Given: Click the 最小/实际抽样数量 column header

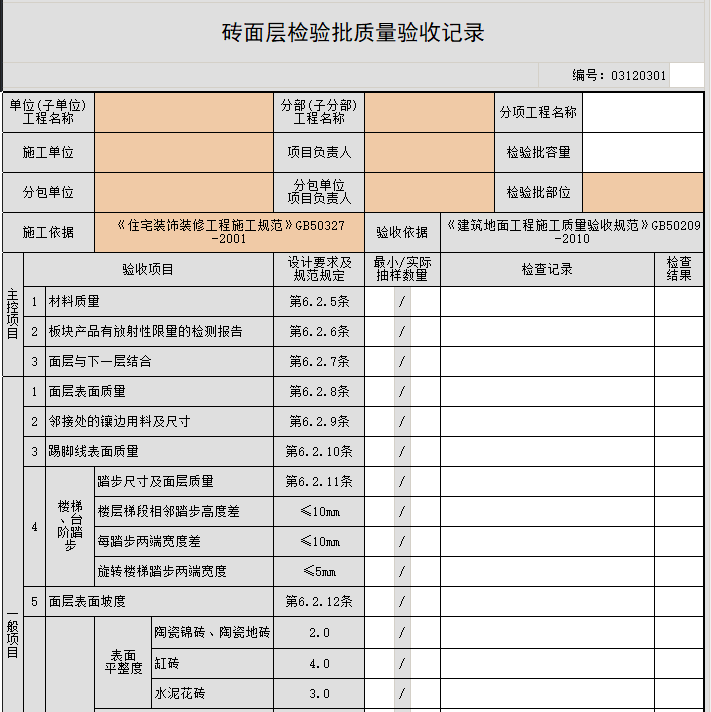Looking at the screenshot, I should (x=402, y=270).
